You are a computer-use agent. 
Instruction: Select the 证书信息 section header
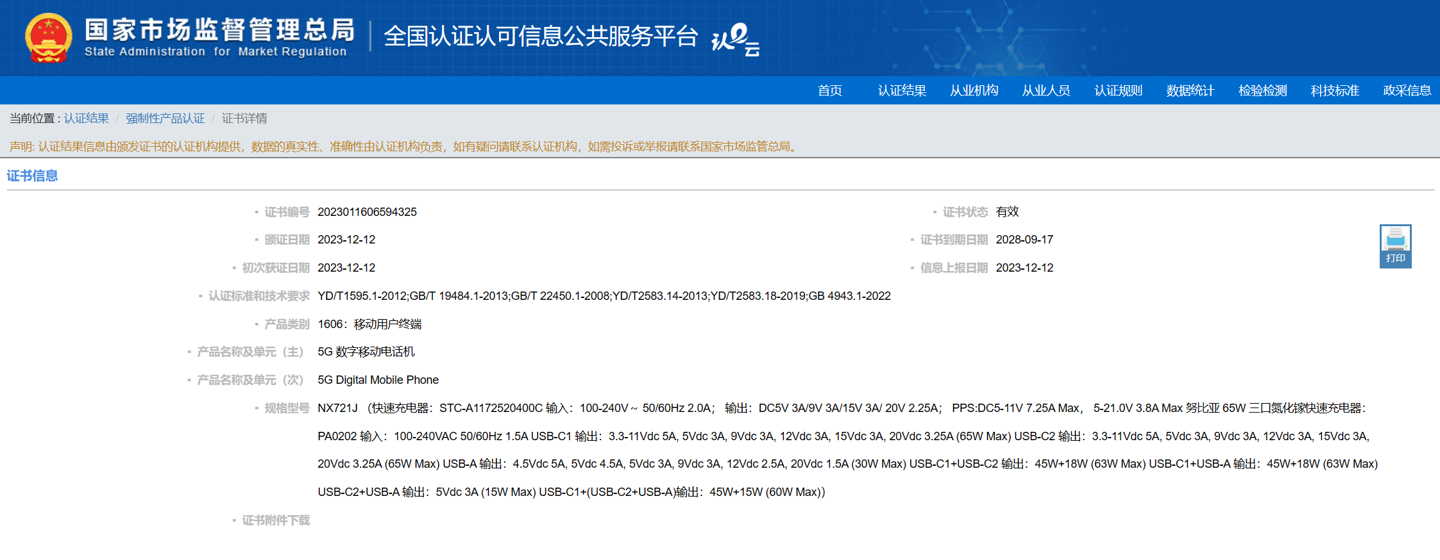33,176
